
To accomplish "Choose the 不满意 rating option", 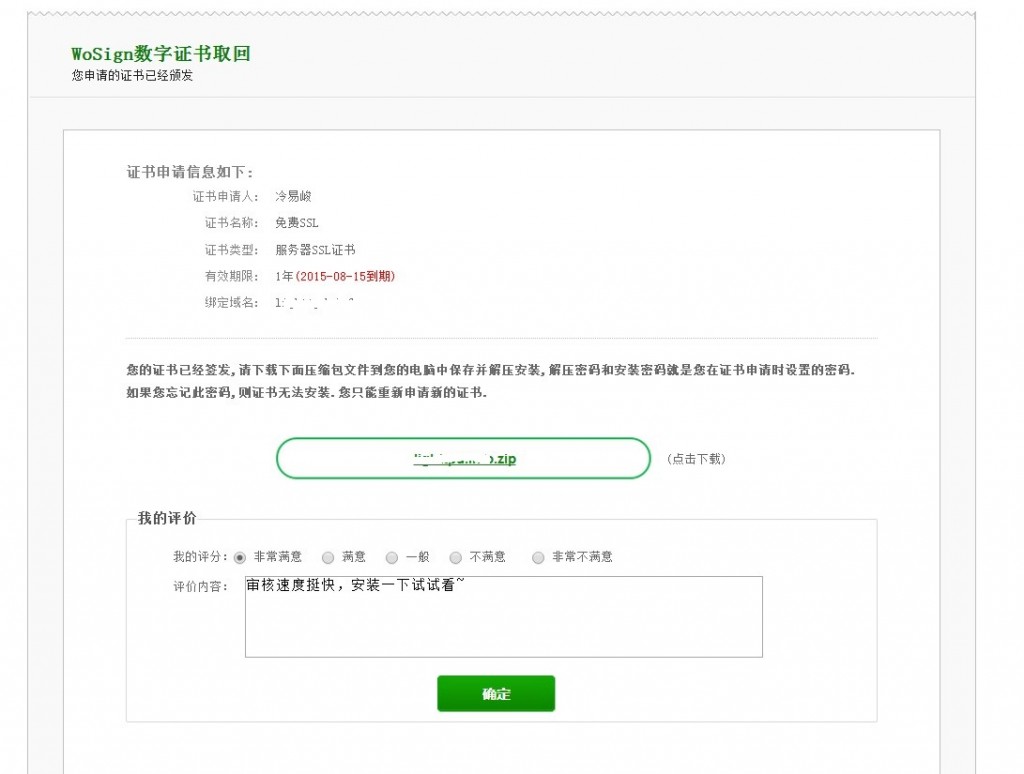I will (x=456, y=557).
